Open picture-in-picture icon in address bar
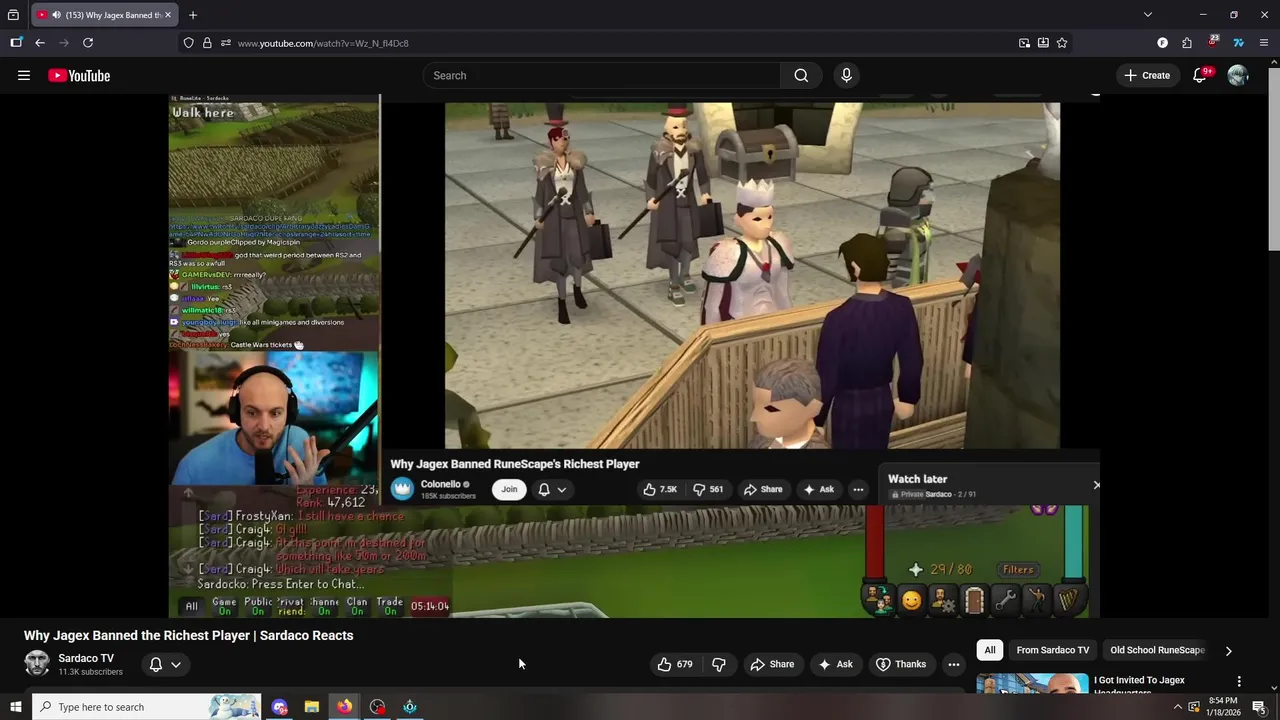The width and height of the screenshot is (1280, 720). click(1024, 43)
